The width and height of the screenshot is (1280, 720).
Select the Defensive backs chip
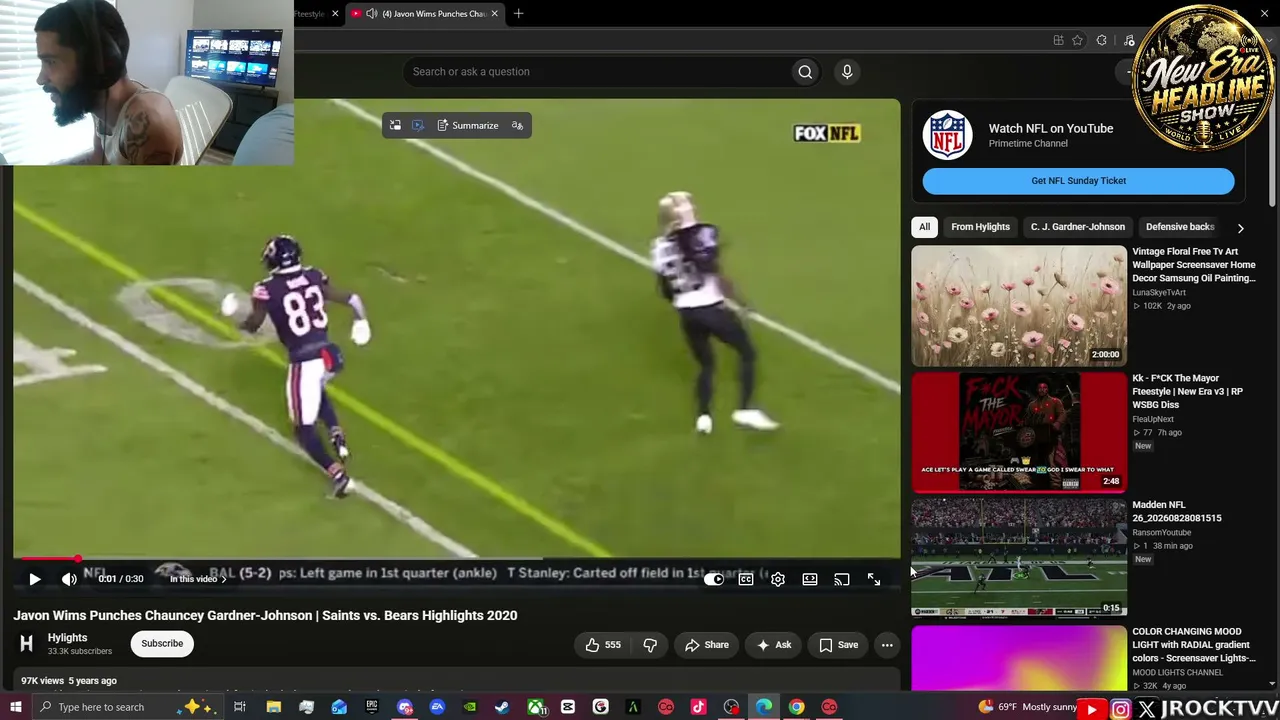(1180, 227)
